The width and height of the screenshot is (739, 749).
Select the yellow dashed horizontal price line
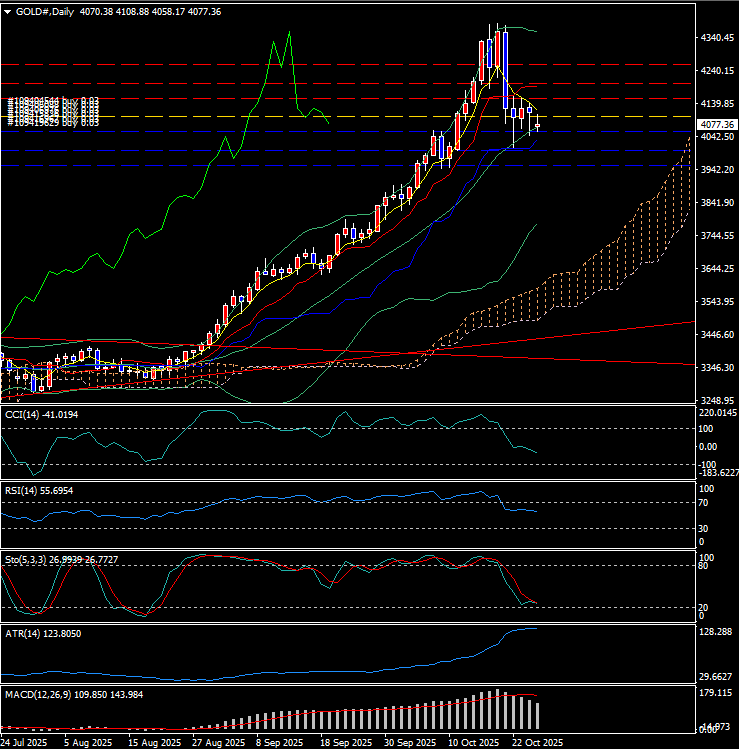[x=300, y=117]
